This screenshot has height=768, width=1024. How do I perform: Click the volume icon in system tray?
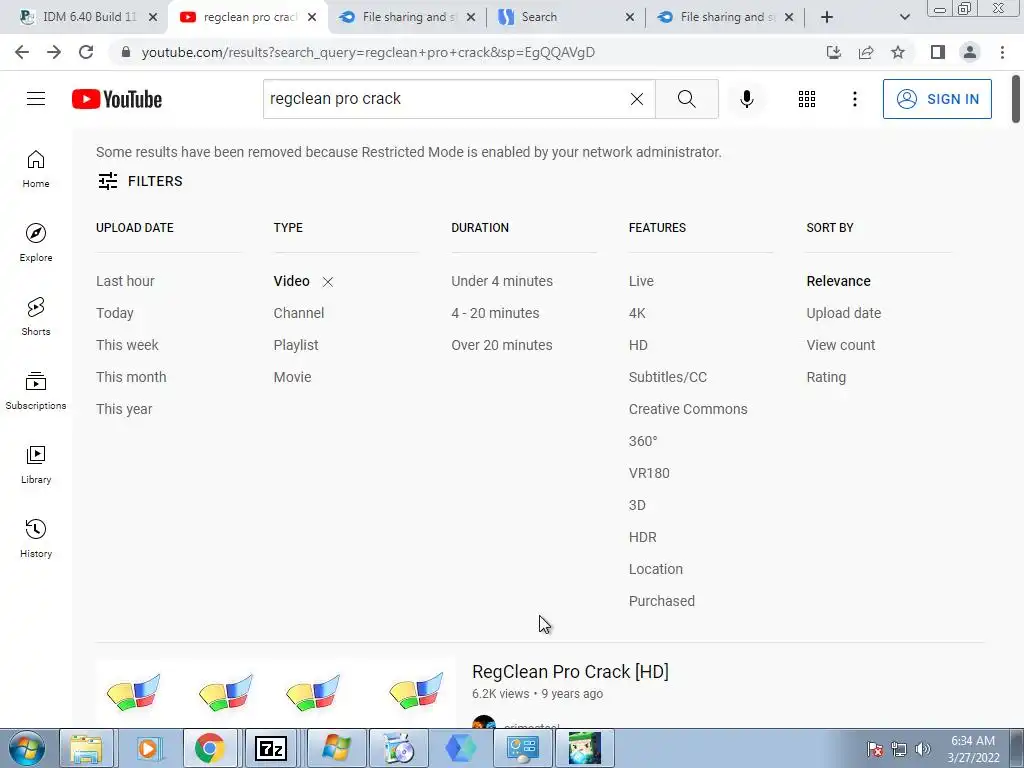[922, 749]
